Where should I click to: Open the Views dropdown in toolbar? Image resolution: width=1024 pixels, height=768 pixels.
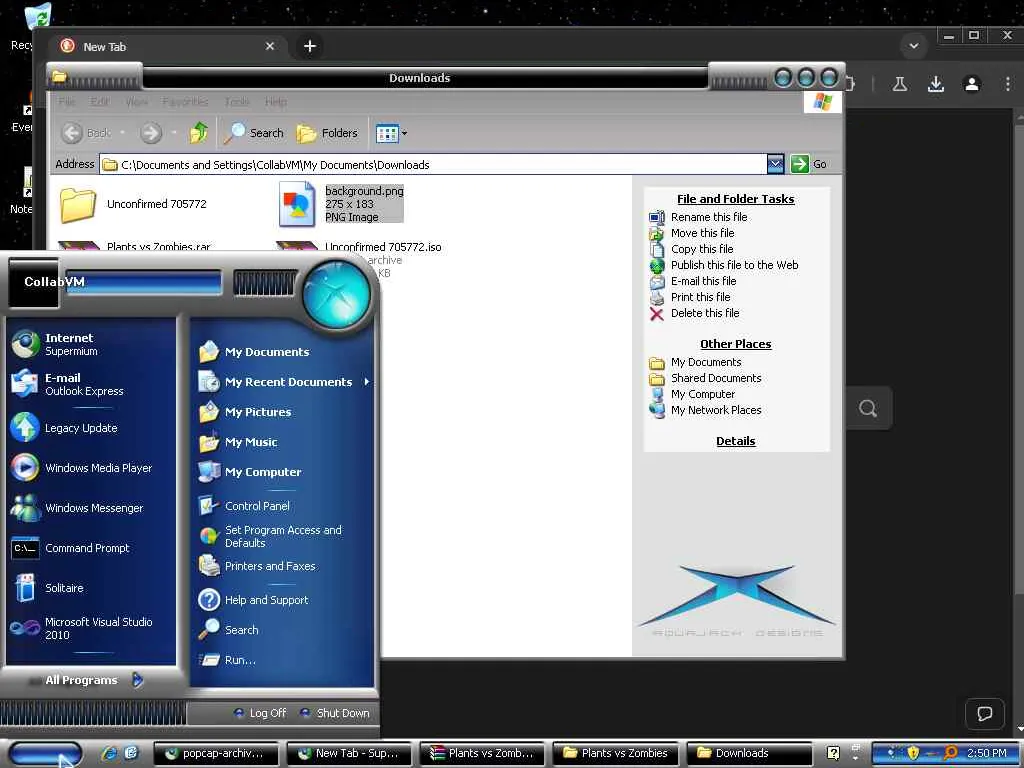pos(391,133)
